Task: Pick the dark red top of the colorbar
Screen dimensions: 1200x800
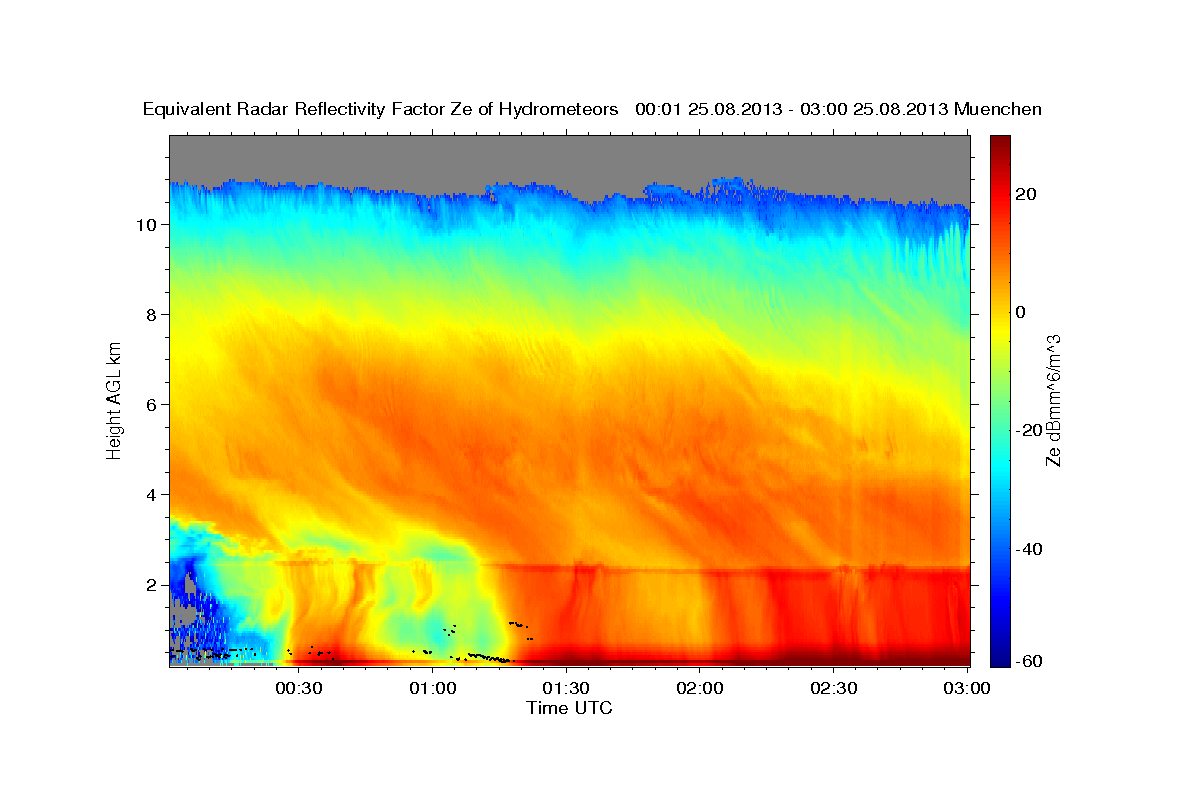Action: point(1000,145)
